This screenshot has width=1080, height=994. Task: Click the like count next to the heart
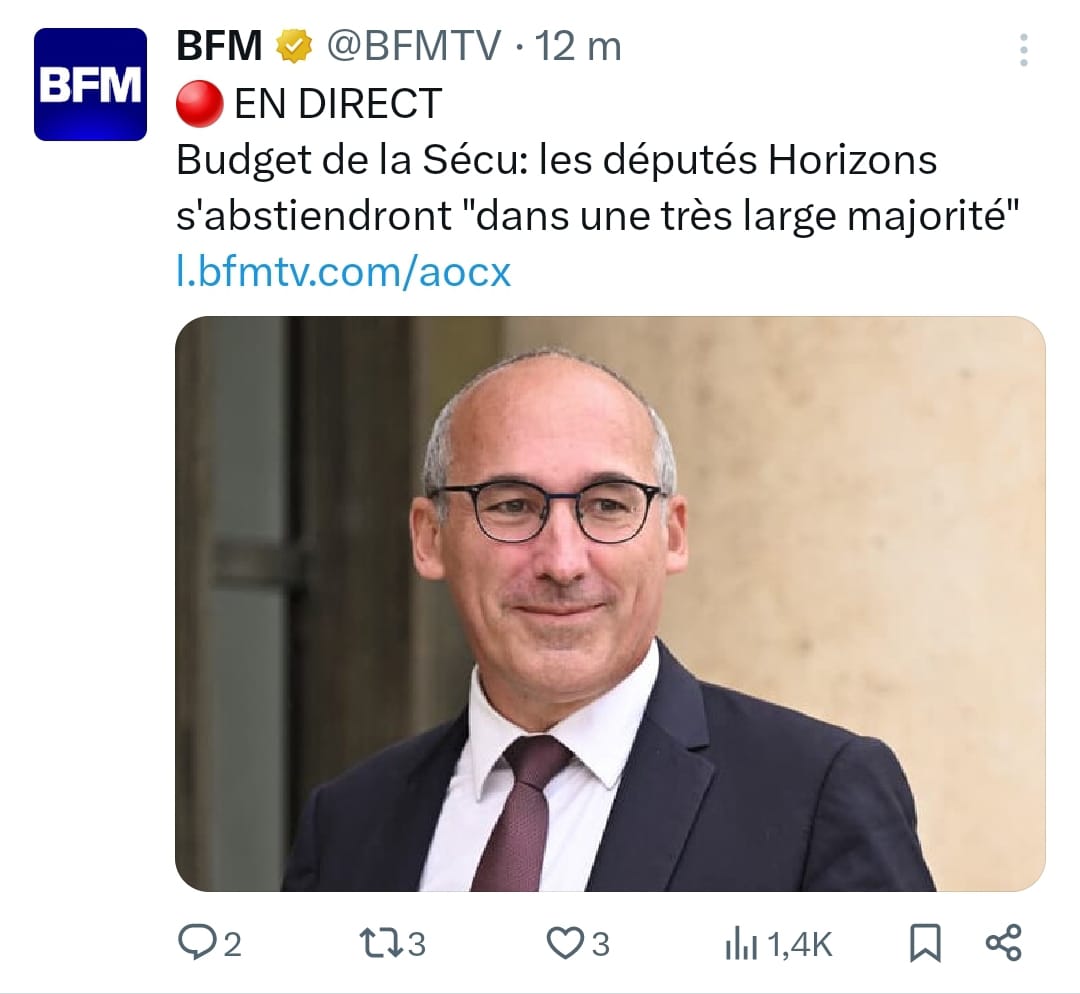pos(601,944)
